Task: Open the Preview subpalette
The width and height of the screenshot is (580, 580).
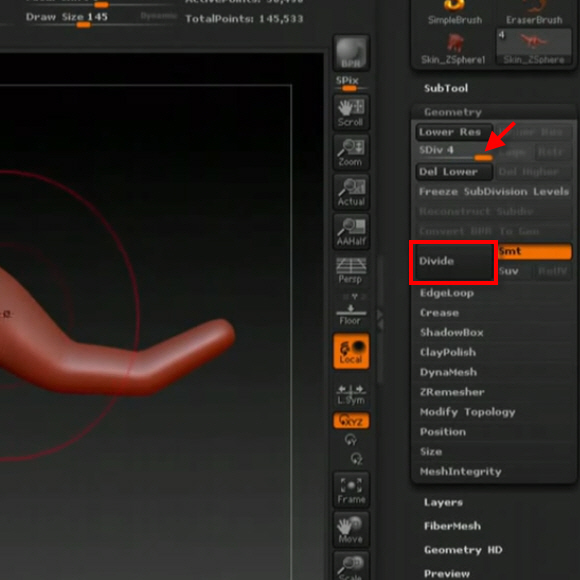Action: pos(447,574)
